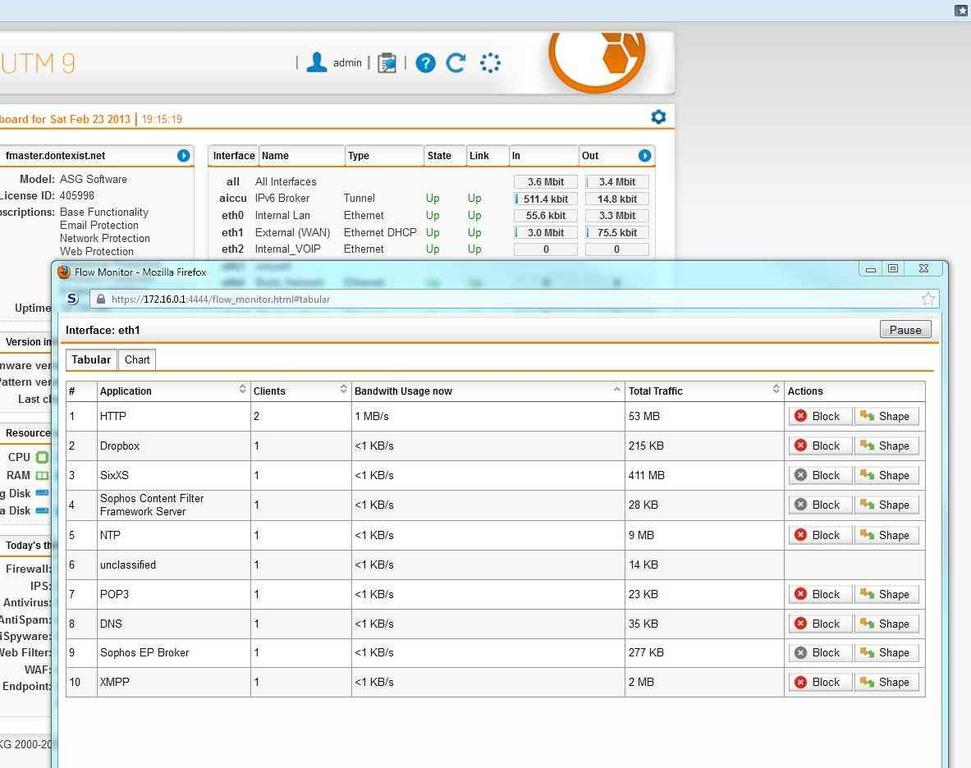Select 'All Interfaces' row name in dashboard

(285, 181)
